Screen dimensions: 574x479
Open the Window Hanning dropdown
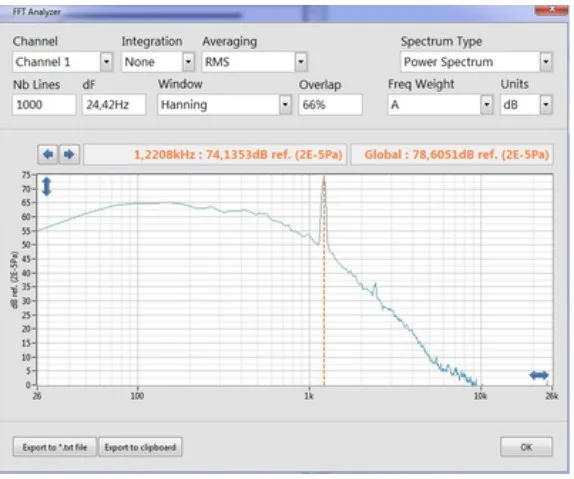[x=285, y=105]
